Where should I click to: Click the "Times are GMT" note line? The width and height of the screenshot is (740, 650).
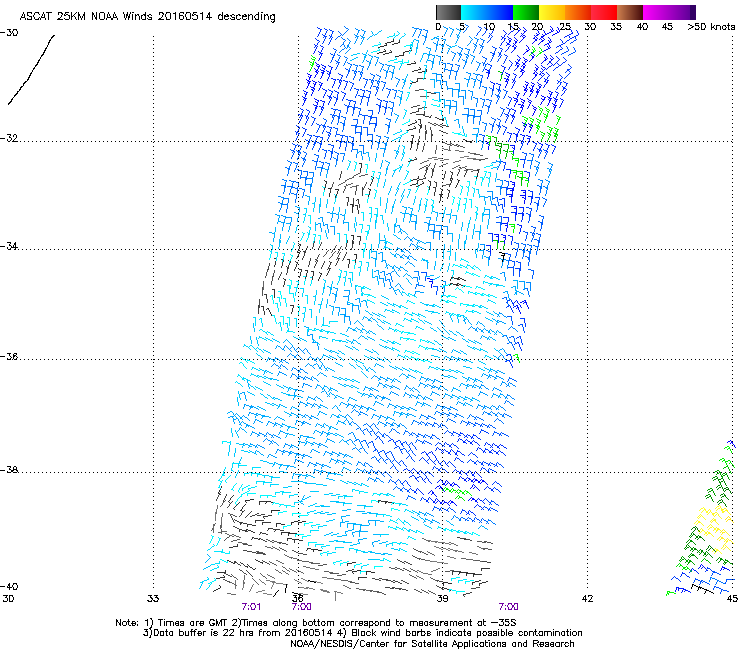(316, 623)
